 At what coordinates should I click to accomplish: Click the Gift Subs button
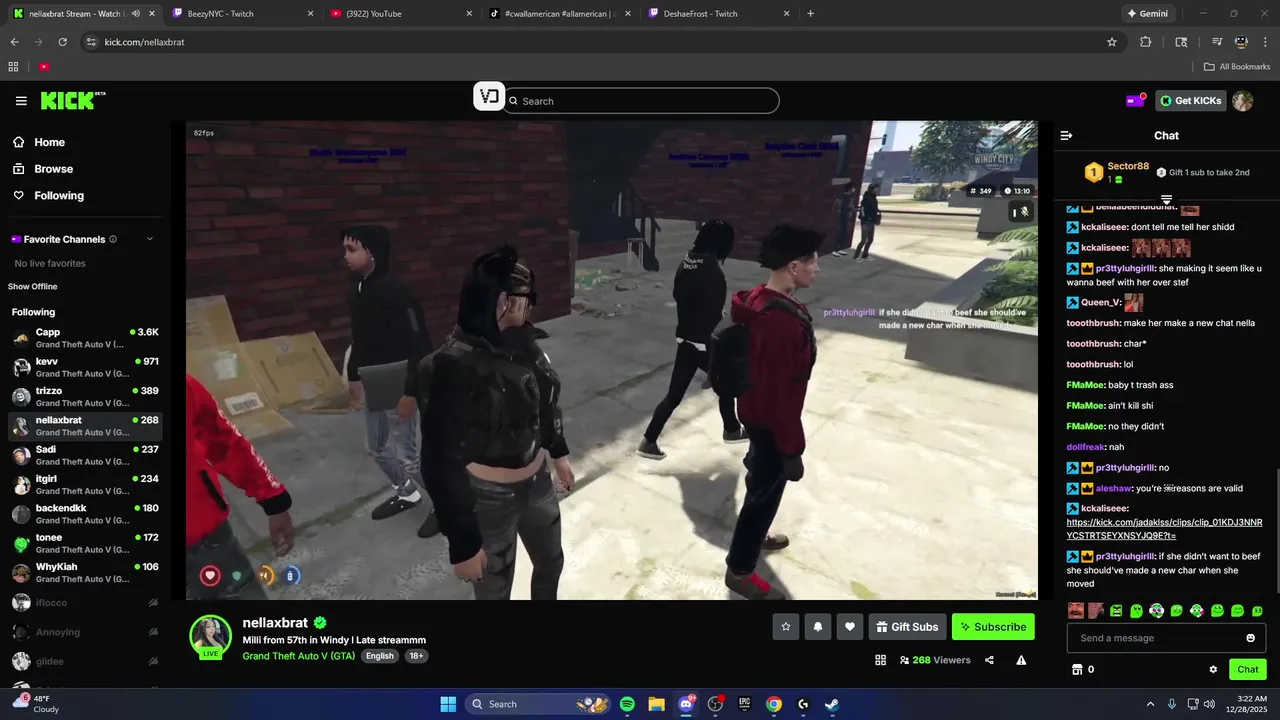[x=908, y=627]
